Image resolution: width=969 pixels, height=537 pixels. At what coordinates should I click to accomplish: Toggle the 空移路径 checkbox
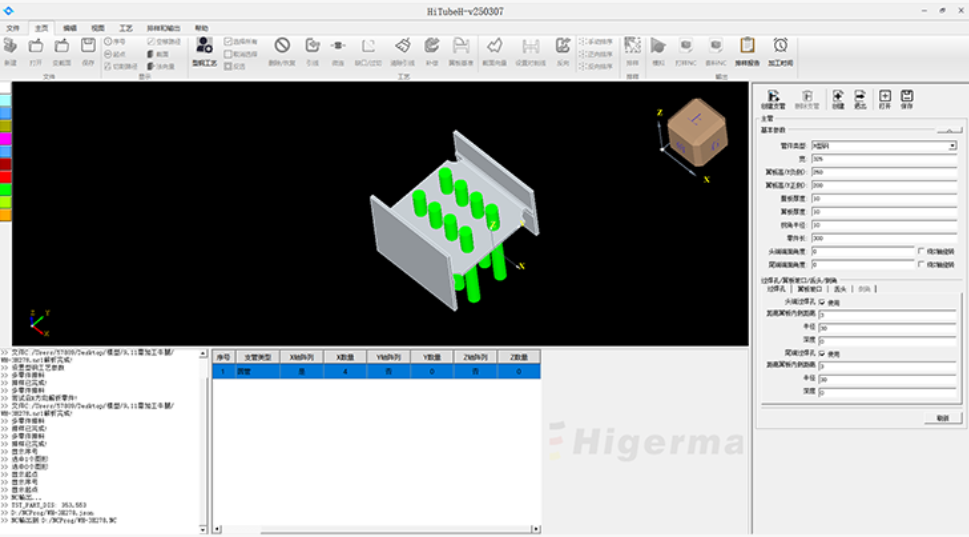(x=151, y=42)
